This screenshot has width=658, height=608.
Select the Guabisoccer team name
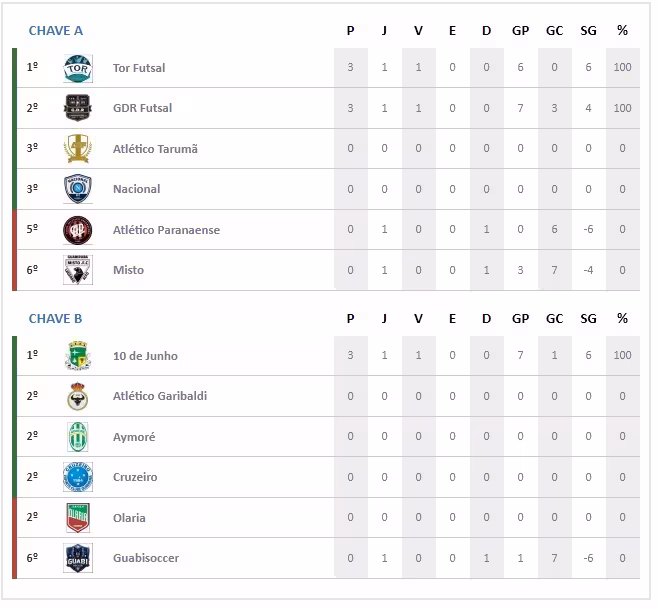pyautogui.click(x=146, y=558)
